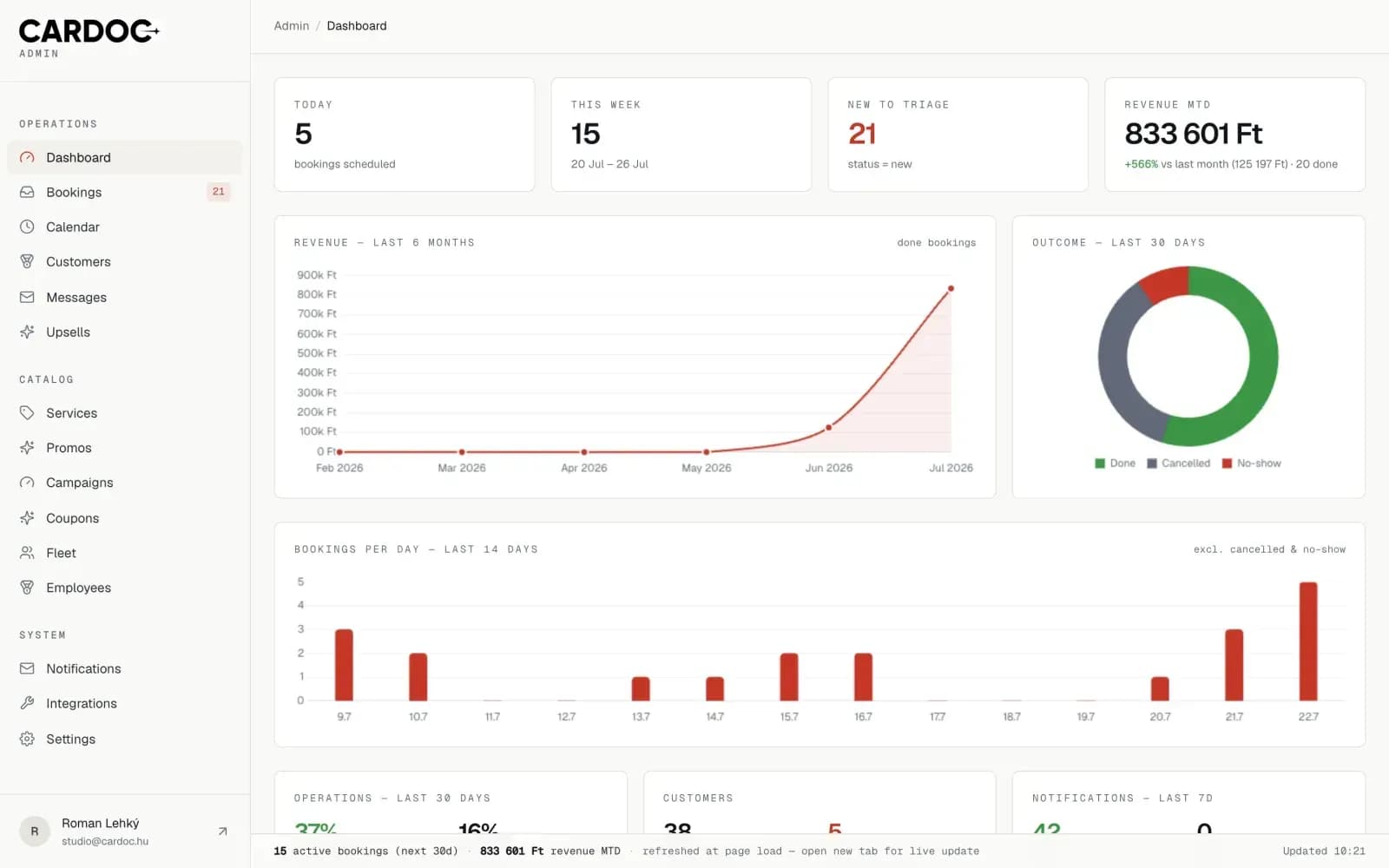Click the green Done legend swatch
This screenshot has height=868, width=1389.
pyautogui.click(x=1100, y=464)
